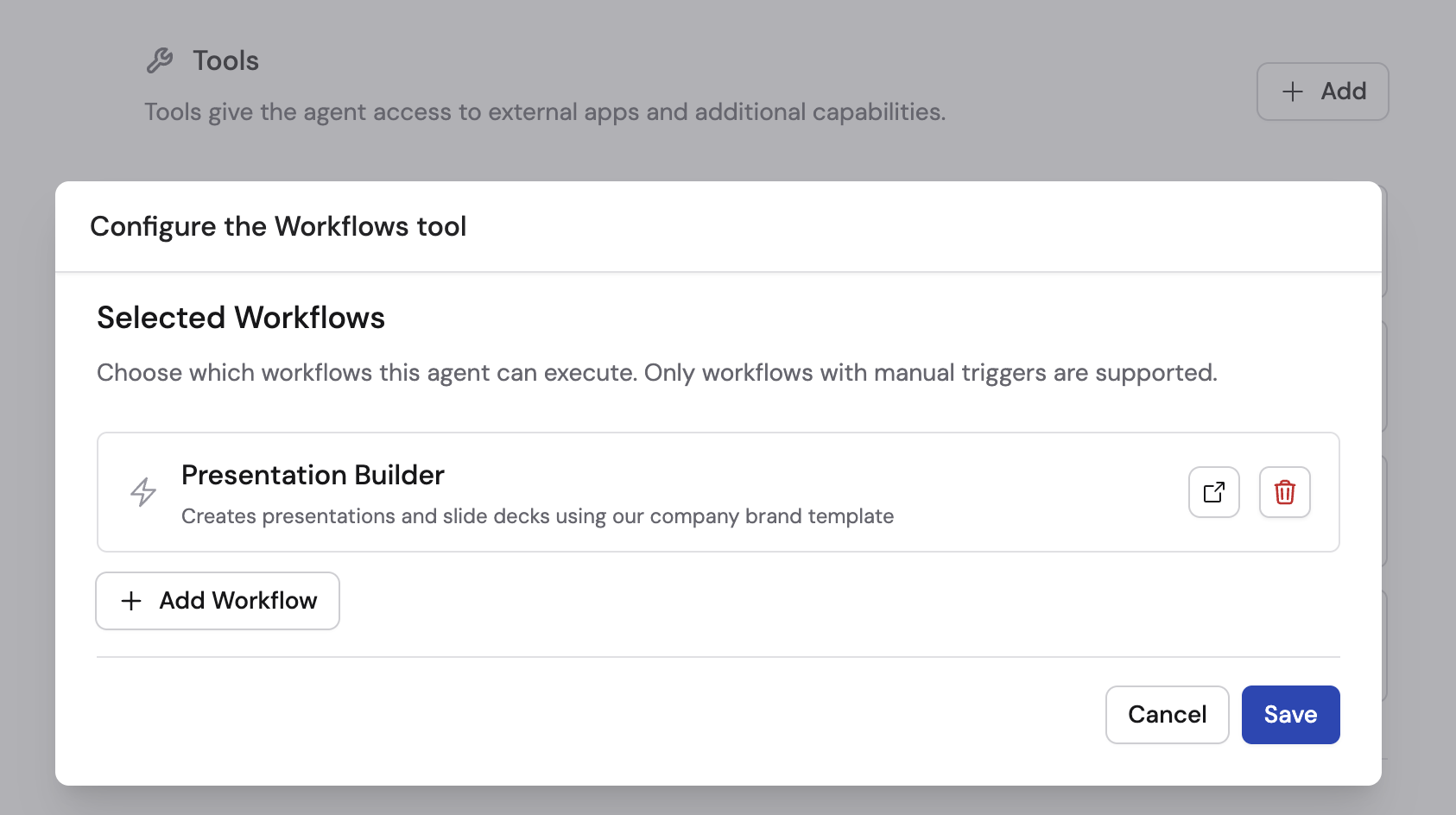Click the Add button in the Tools section
Image resolution: width=1456 pixels, height=815 pixels.
[1322, 91]
